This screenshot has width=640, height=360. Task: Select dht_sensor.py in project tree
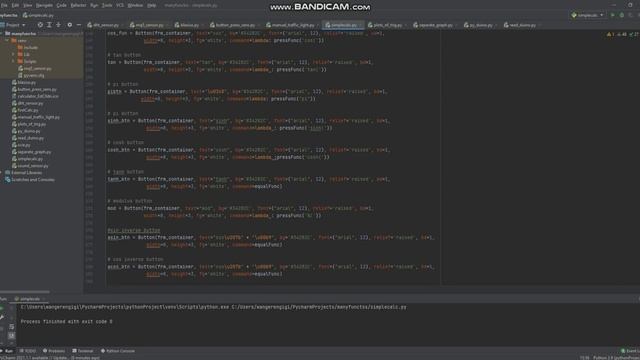(28, 103)
